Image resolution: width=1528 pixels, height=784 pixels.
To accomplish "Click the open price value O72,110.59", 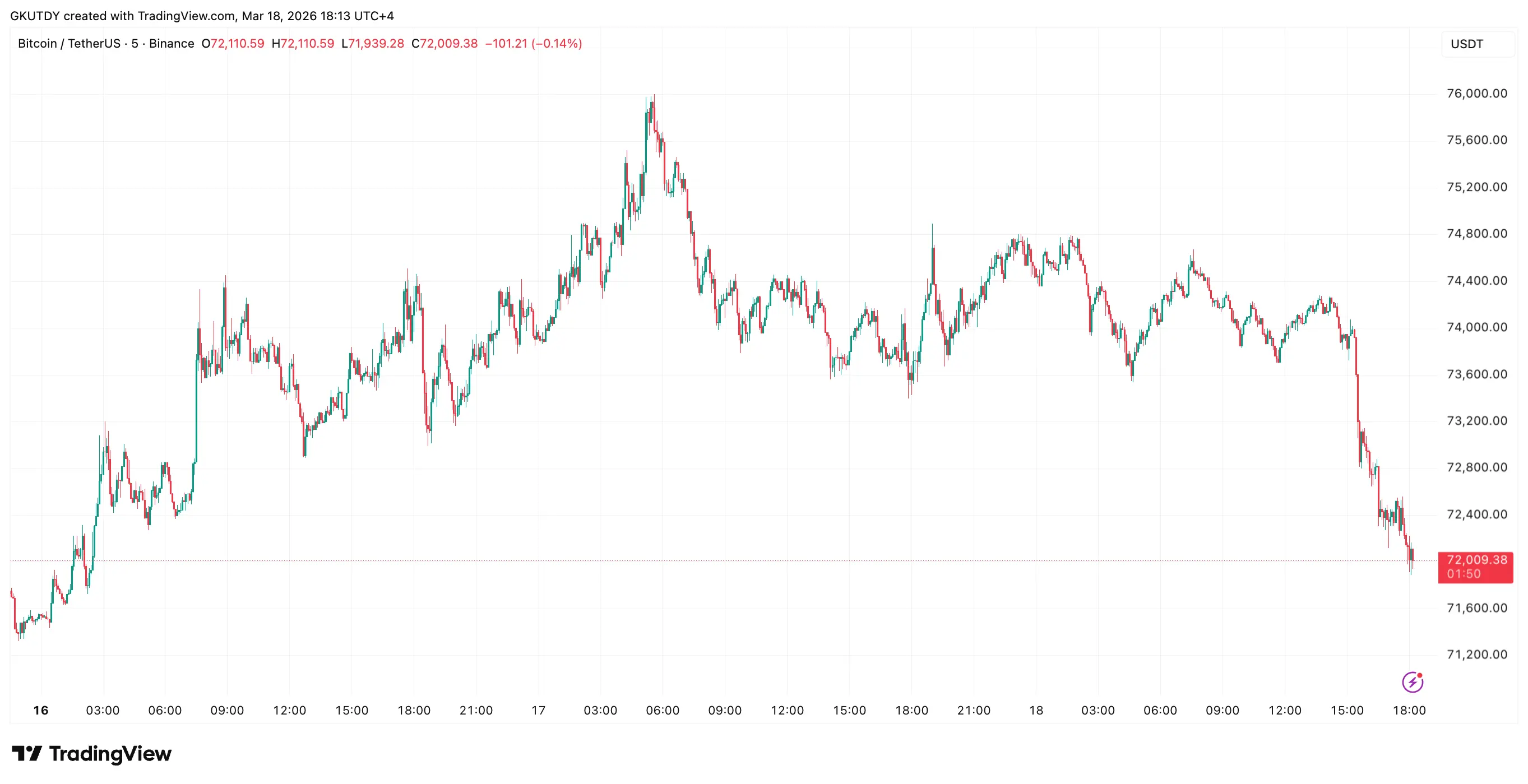I will (233, 43).
